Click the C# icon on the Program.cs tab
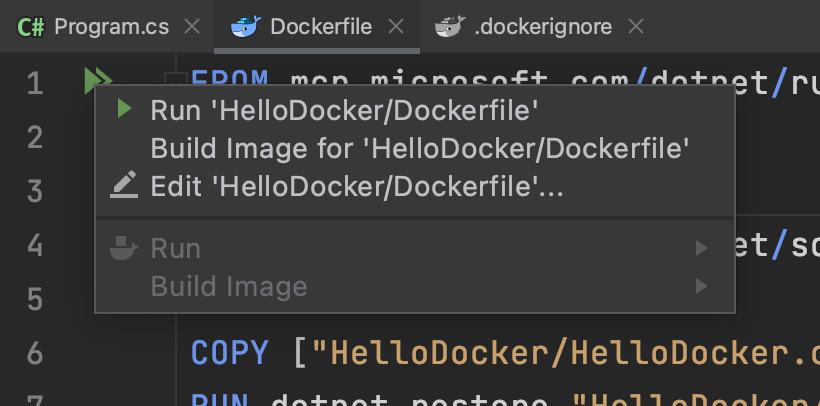Screen dimensions: 820x406 [30, 27]
